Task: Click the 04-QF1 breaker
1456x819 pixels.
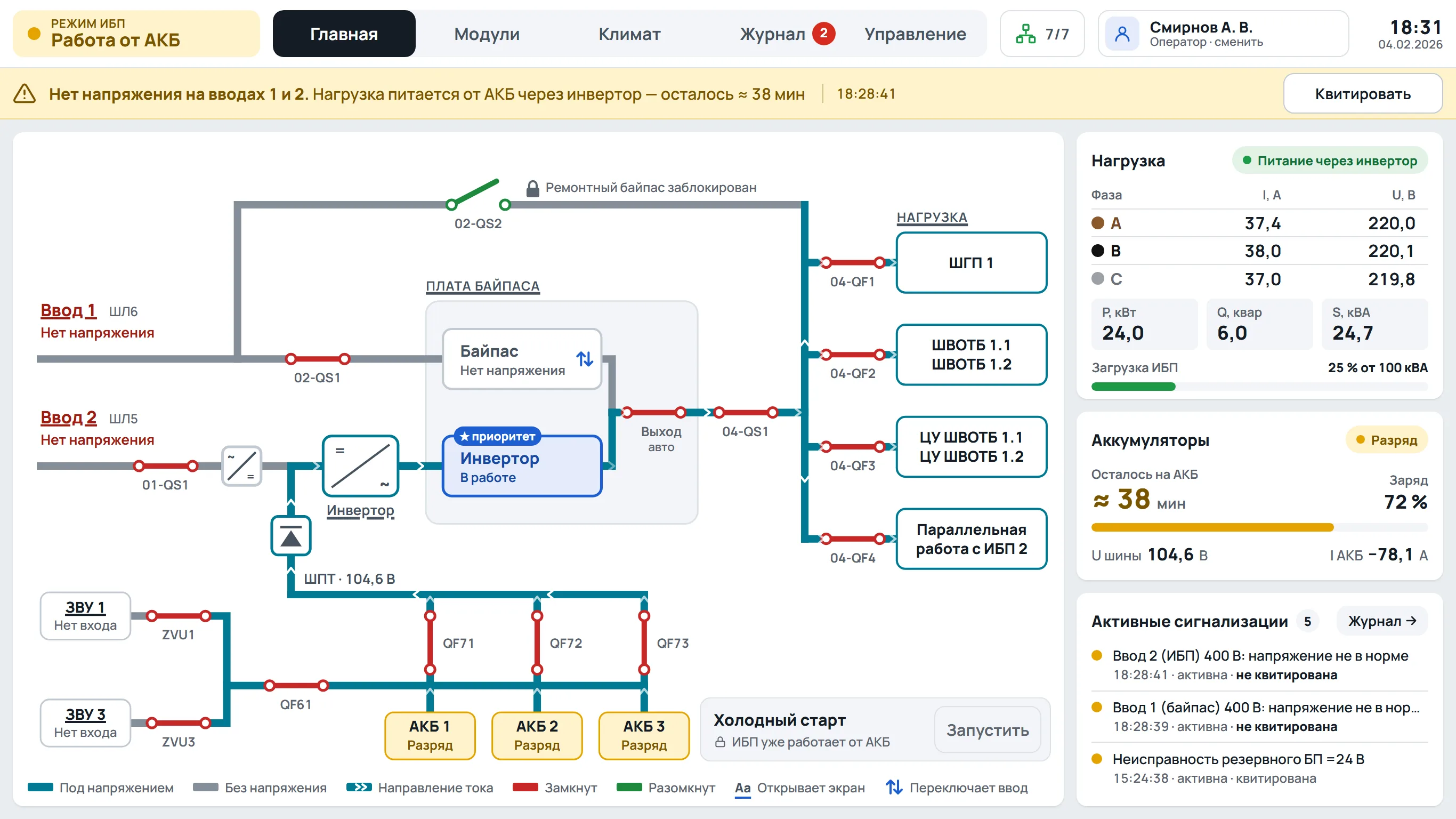Action: tap(852, 262)
